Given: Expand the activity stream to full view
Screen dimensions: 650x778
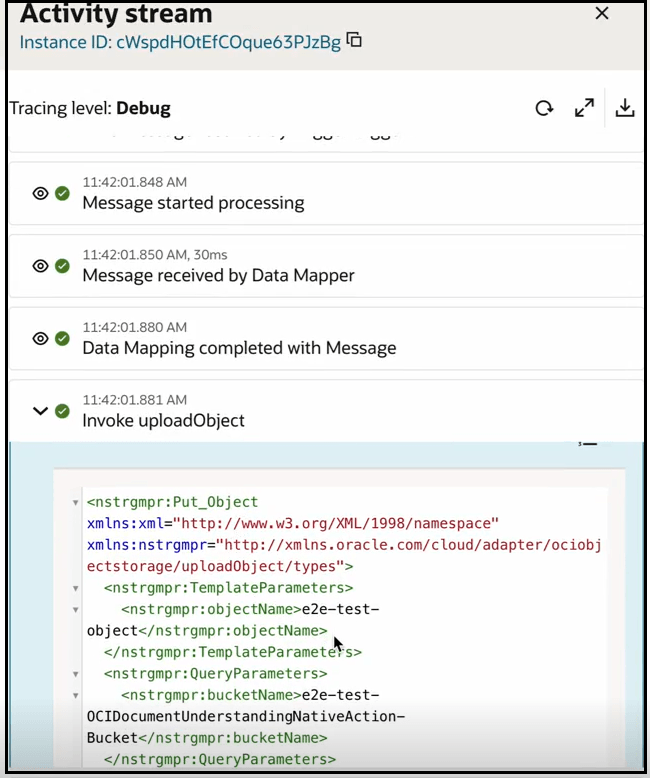Looking at the screenshot, I should 585,108.
